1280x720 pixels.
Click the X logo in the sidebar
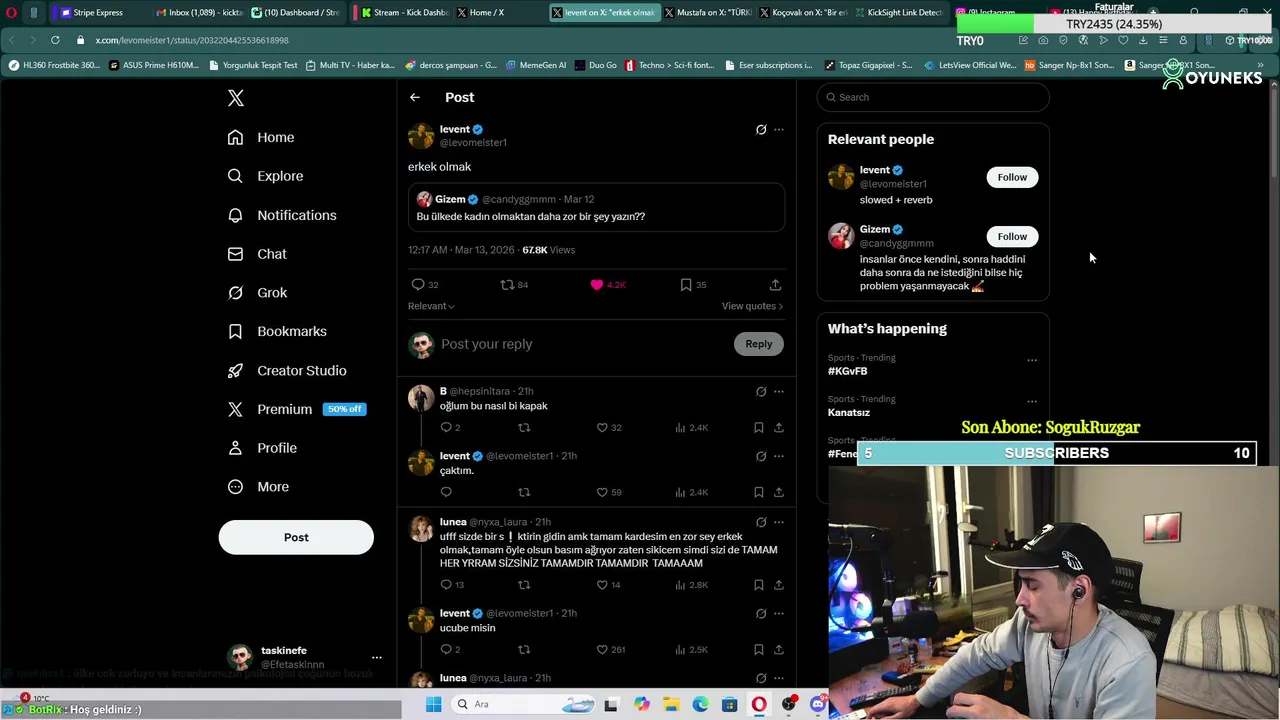[x=236, y=98]
